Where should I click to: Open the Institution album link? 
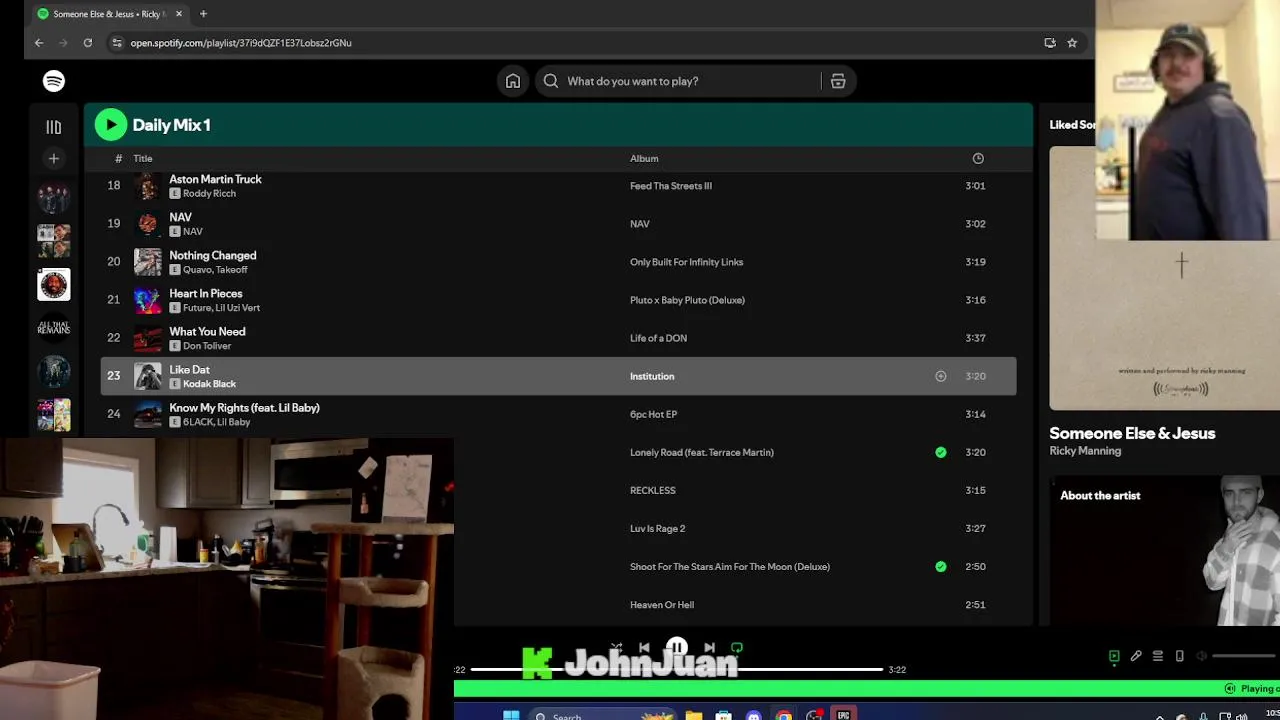[x=652, y=376]
